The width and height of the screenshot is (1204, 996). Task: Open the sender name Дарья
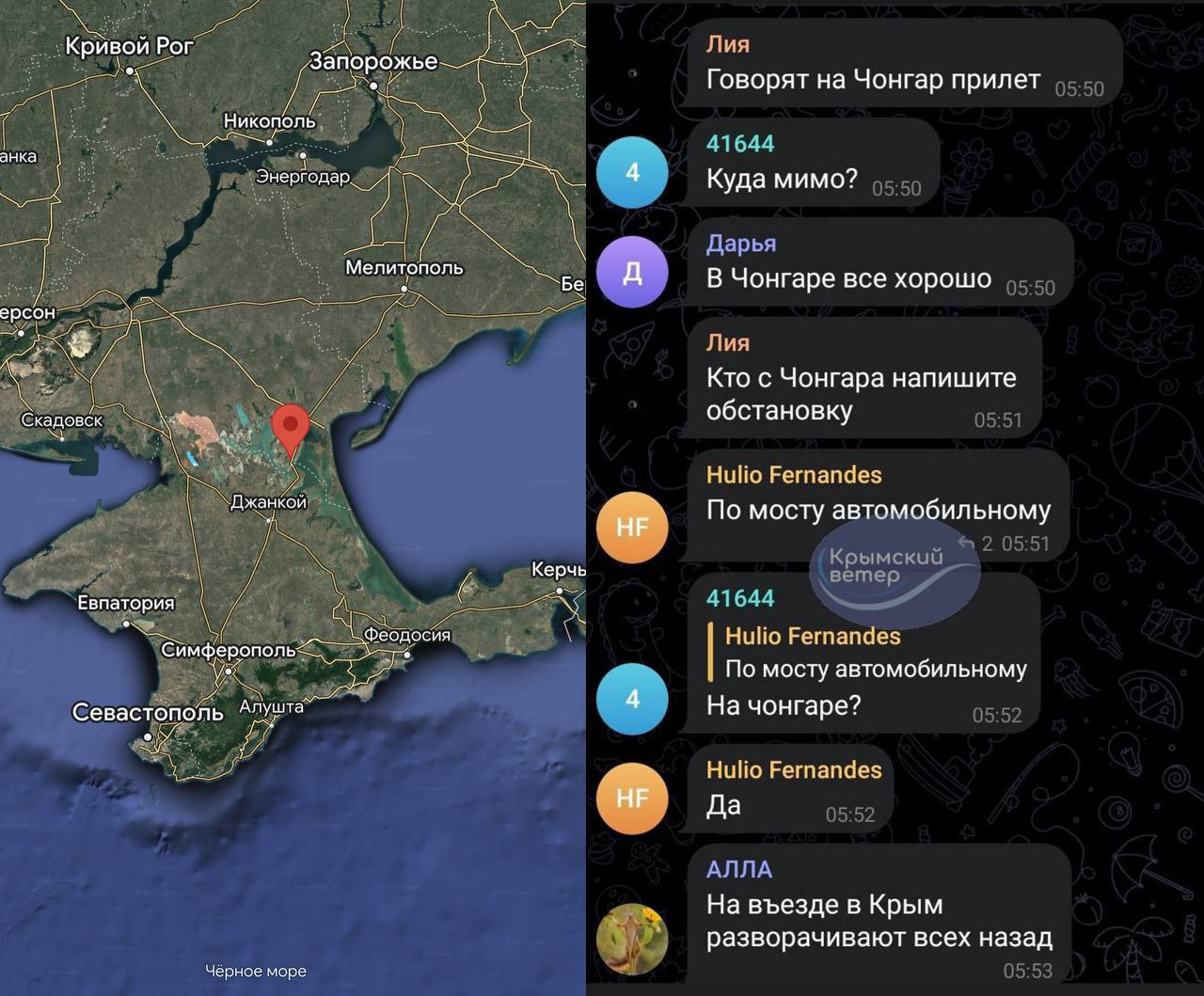[x=741, y=244]
